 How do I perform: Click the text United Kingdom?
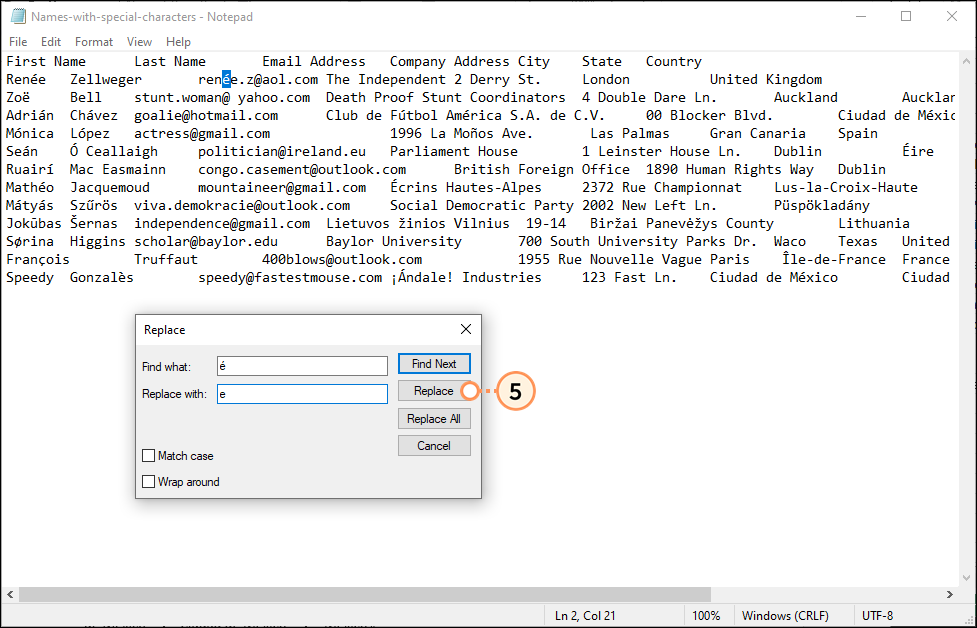pos(766,80)
